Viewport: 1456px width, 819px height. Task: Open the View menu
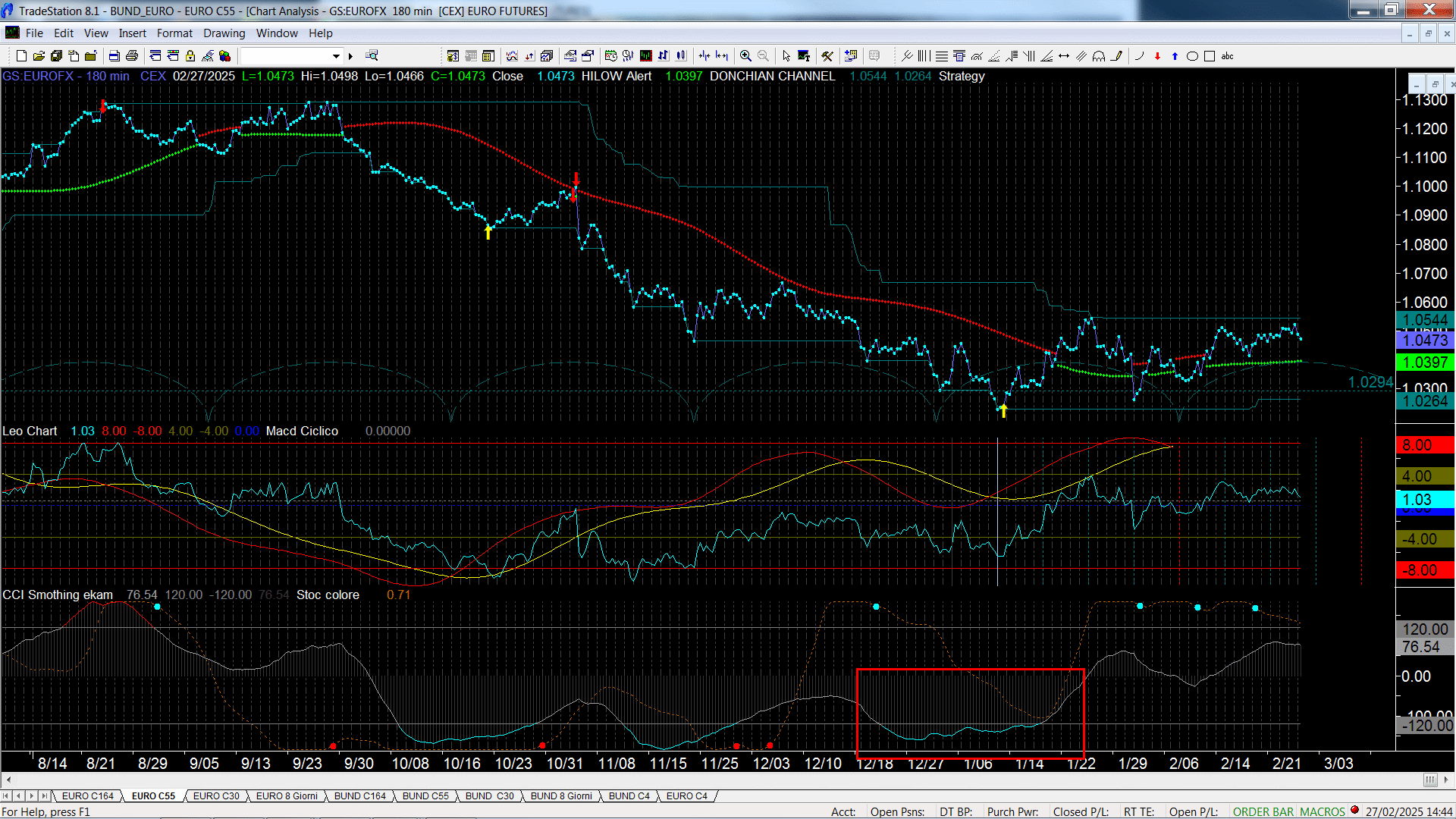tap(96, 33)
